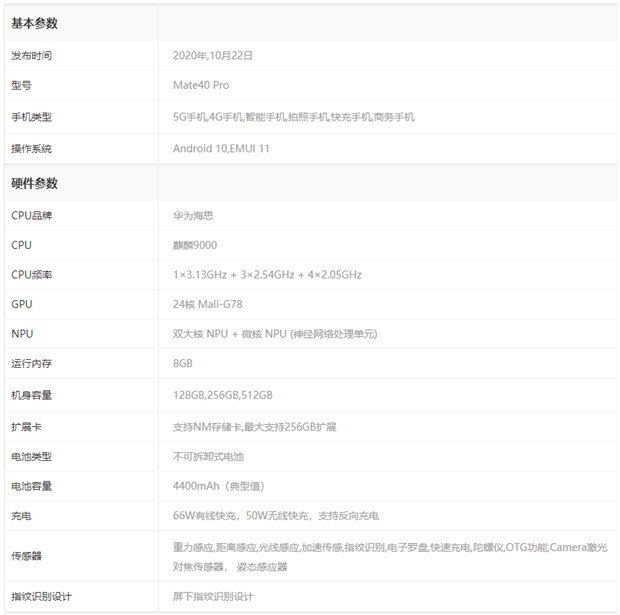Select the date 2020年,10月22日
Image resolution: width=620 pixels, height=615 pixels.
213,56
